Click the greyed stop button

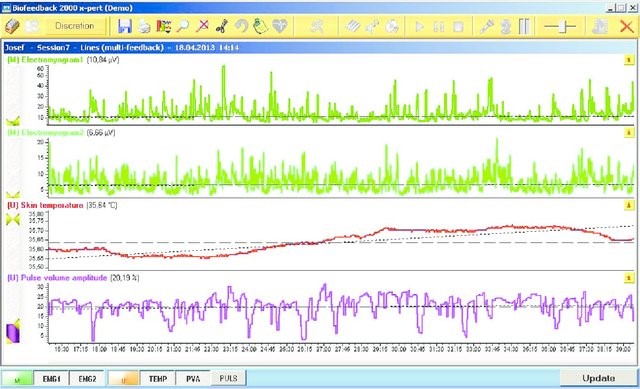[458, 27]
